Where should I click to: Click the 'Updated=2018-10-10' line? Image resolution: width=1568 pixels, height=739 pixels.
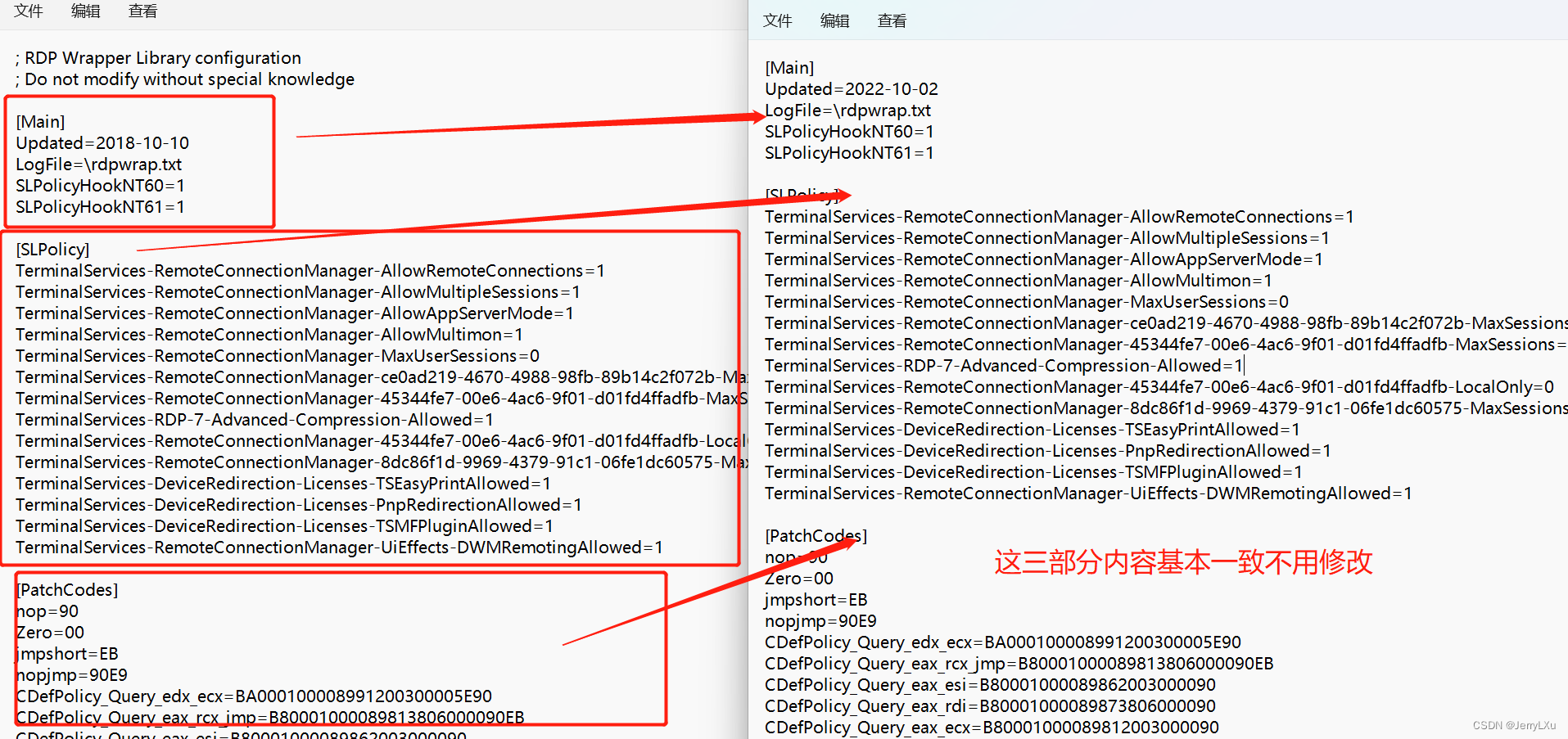click(102, 143)
